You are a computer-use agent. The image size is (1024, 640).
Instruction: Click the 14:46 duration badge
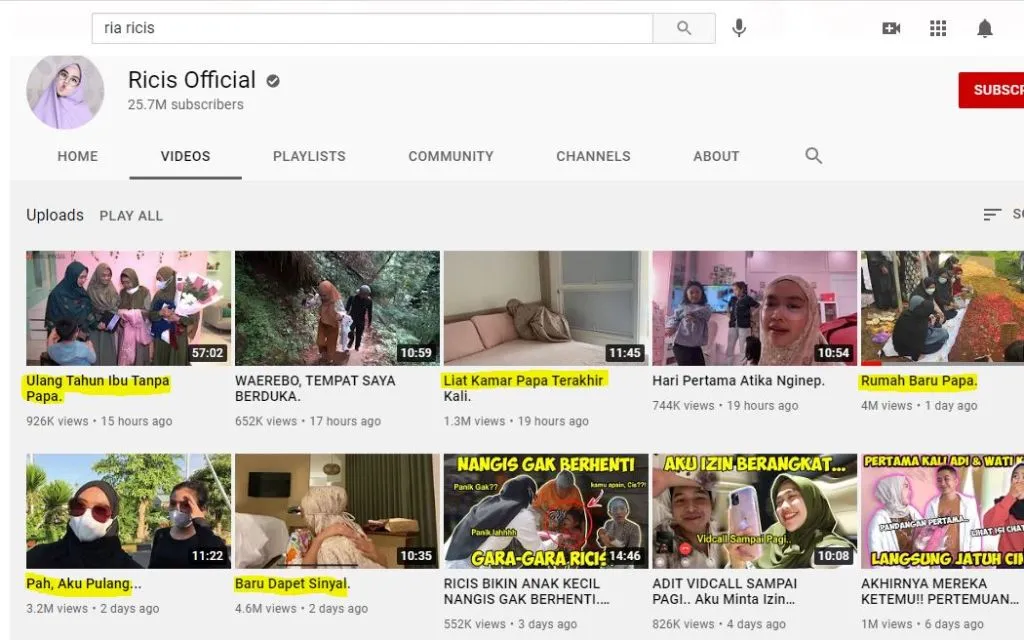[625, 556]
